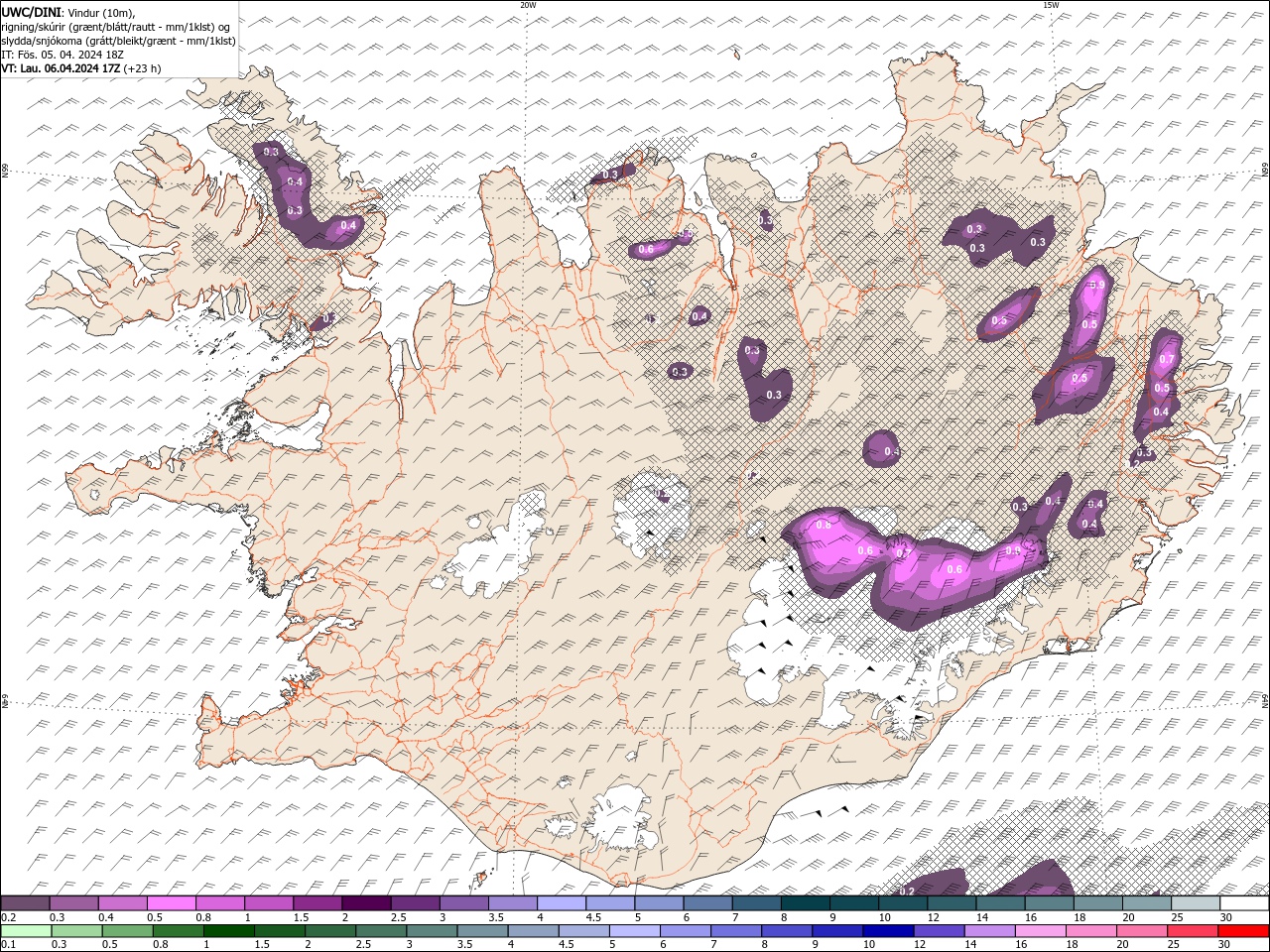Click the '15W' longitude label

[x=1050, y=5]
